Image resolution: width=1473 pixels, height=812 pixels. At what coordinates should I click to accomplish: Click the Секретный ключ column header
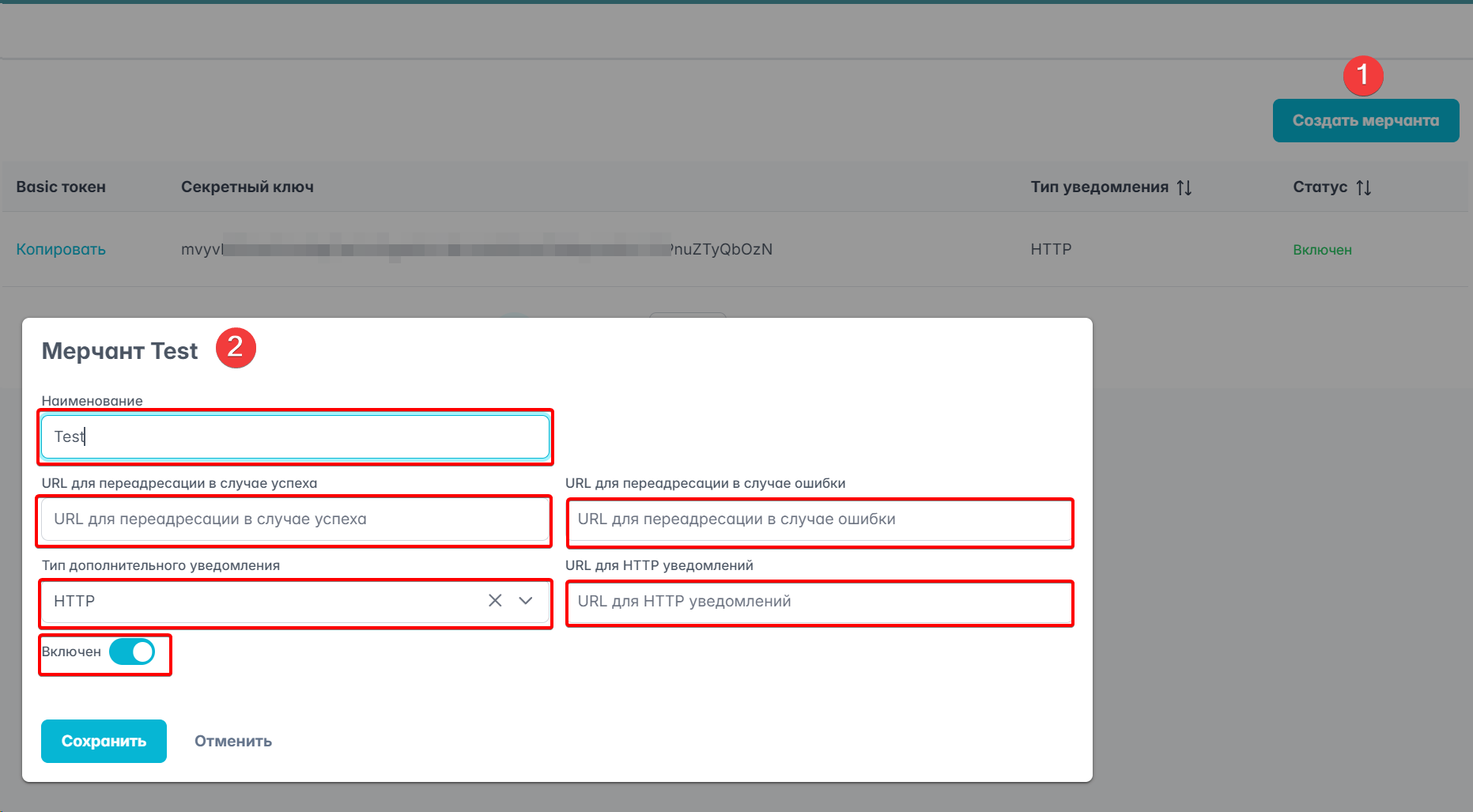[247, 187]
